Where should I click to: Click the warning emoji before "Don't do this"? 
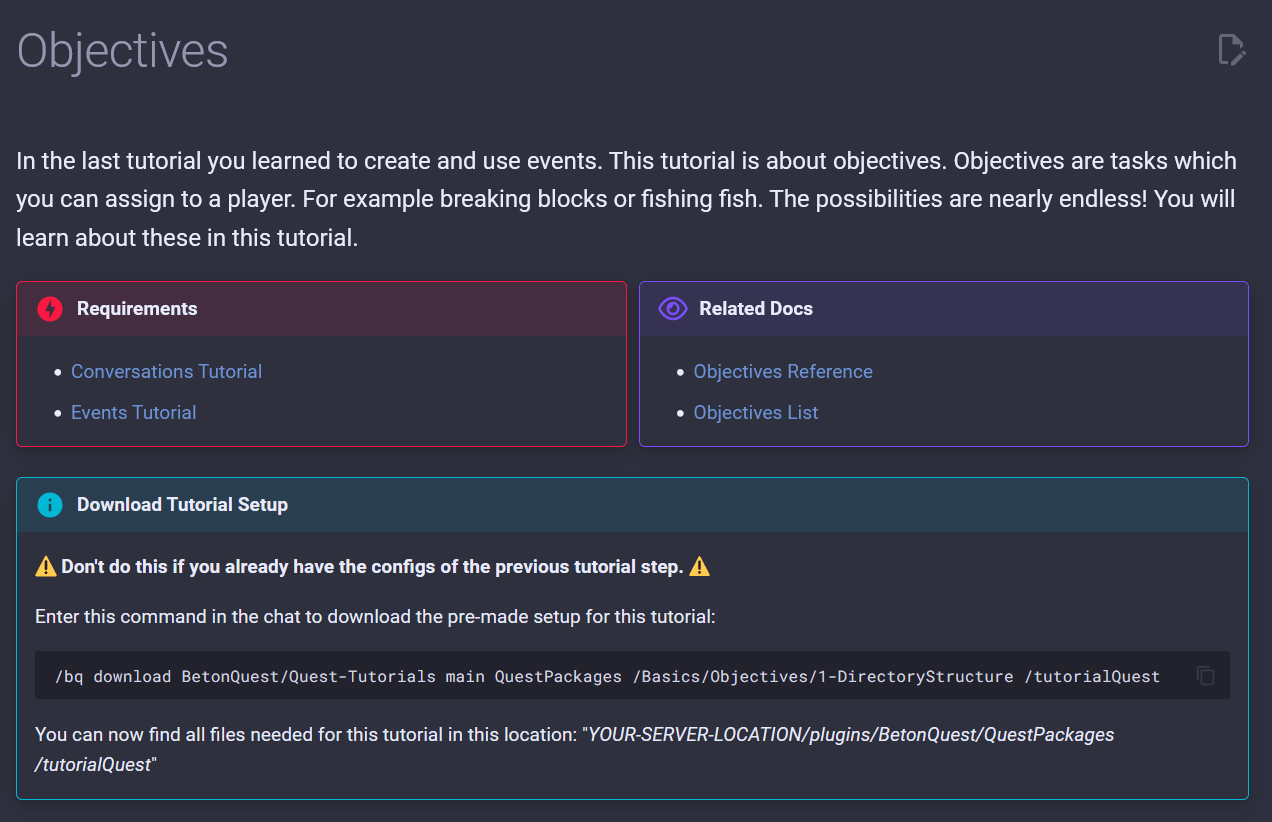pyautogui.click(x=46, y=567)
